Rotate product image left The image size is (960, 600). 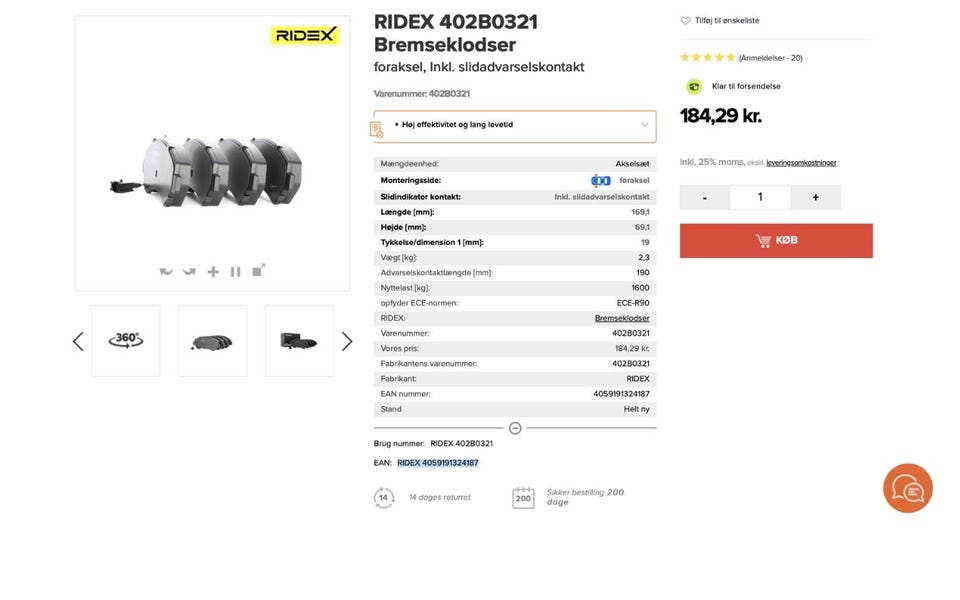pyautogui.click(x=166, y=271)
